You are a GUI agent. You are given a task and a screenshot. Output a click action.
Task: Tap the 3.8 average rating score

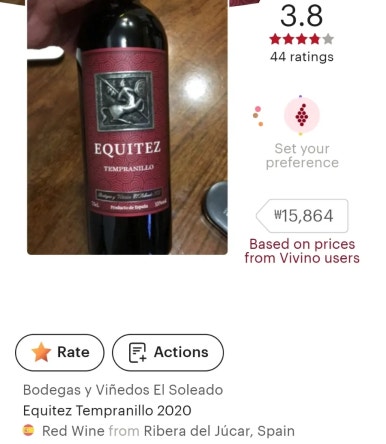pos(301,16)
